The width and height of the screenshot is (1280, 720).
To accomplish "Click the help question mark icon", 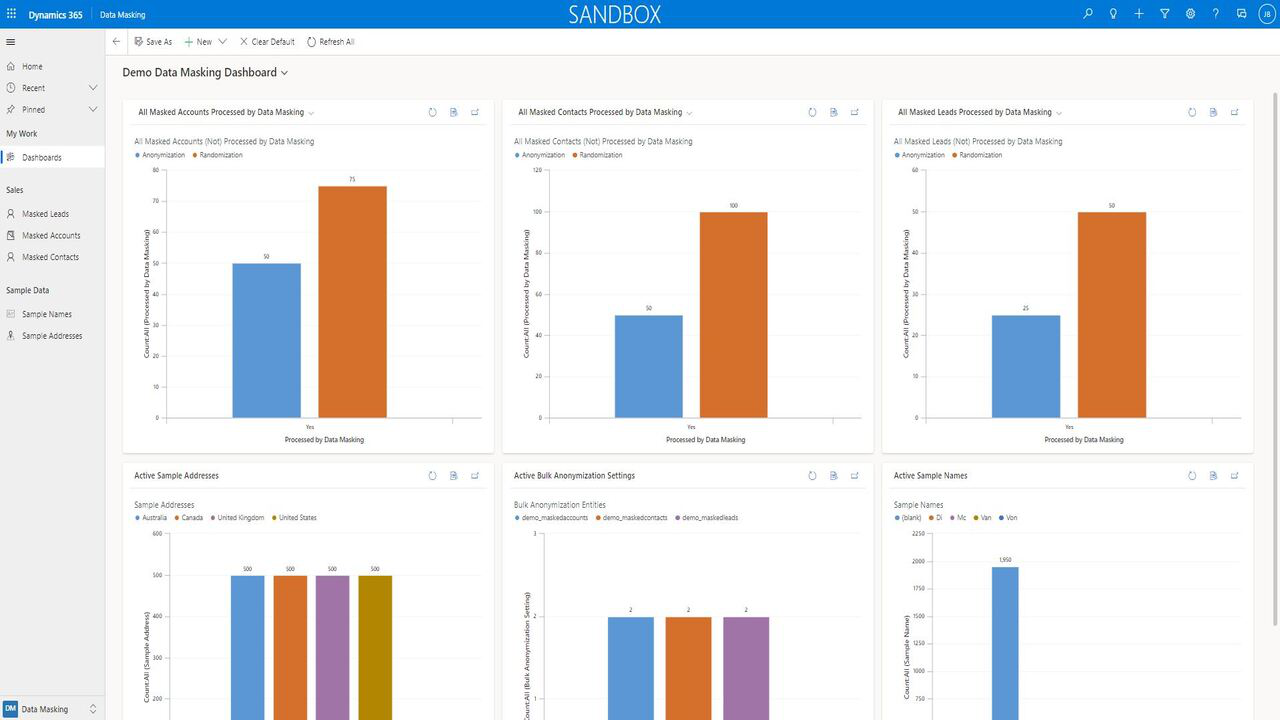I will coord(1216,14).
